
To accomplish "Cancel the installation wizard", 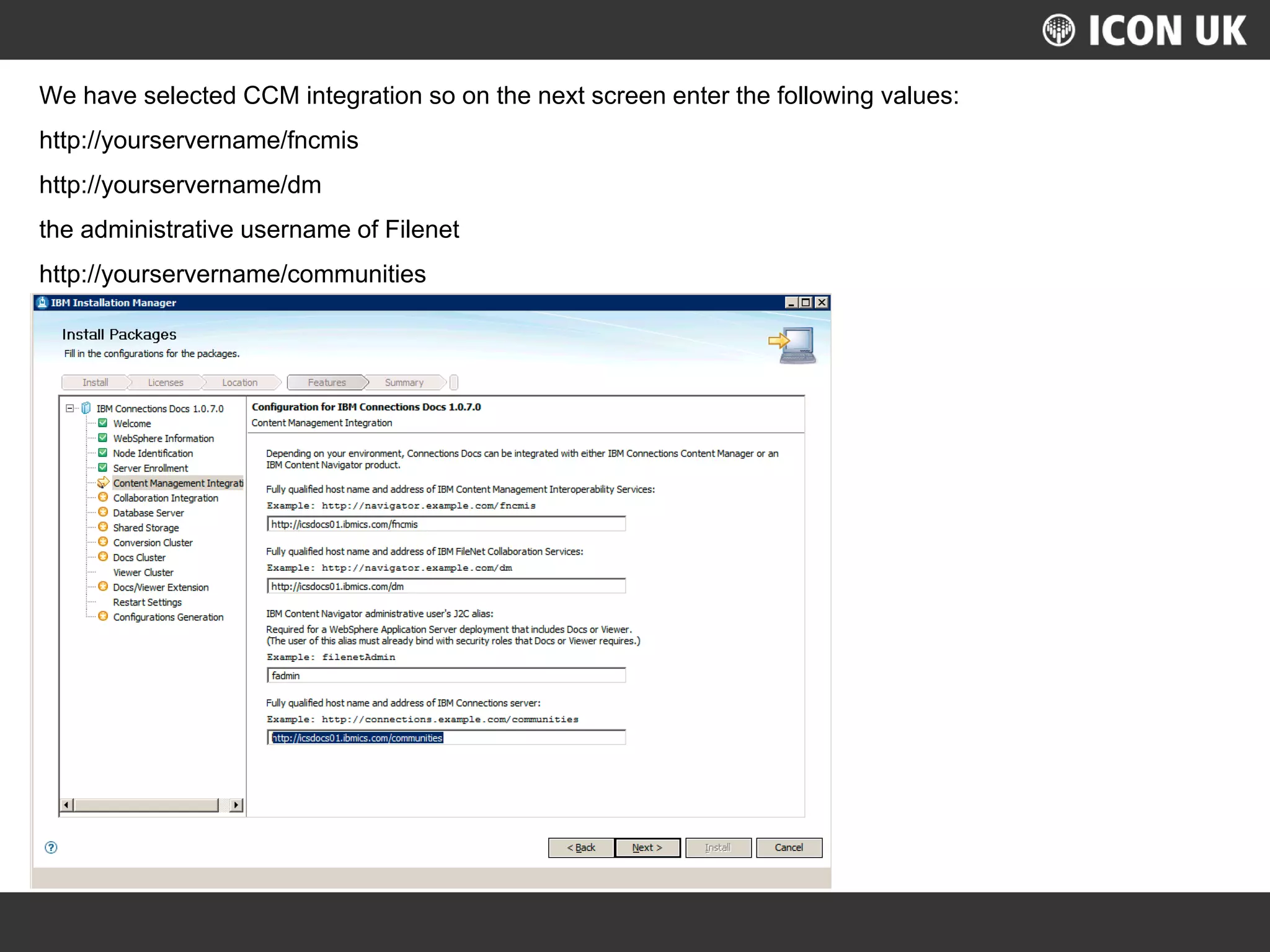I will click(x=789, y=847).
